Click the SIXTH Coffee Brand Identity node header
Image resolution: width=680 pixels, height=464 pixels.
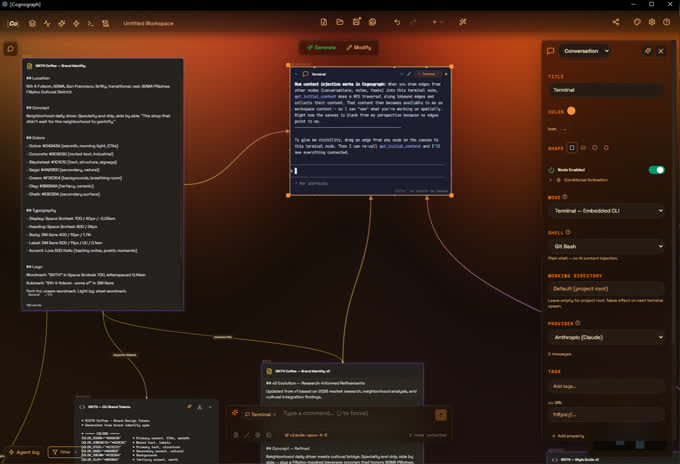coord(103,66)
